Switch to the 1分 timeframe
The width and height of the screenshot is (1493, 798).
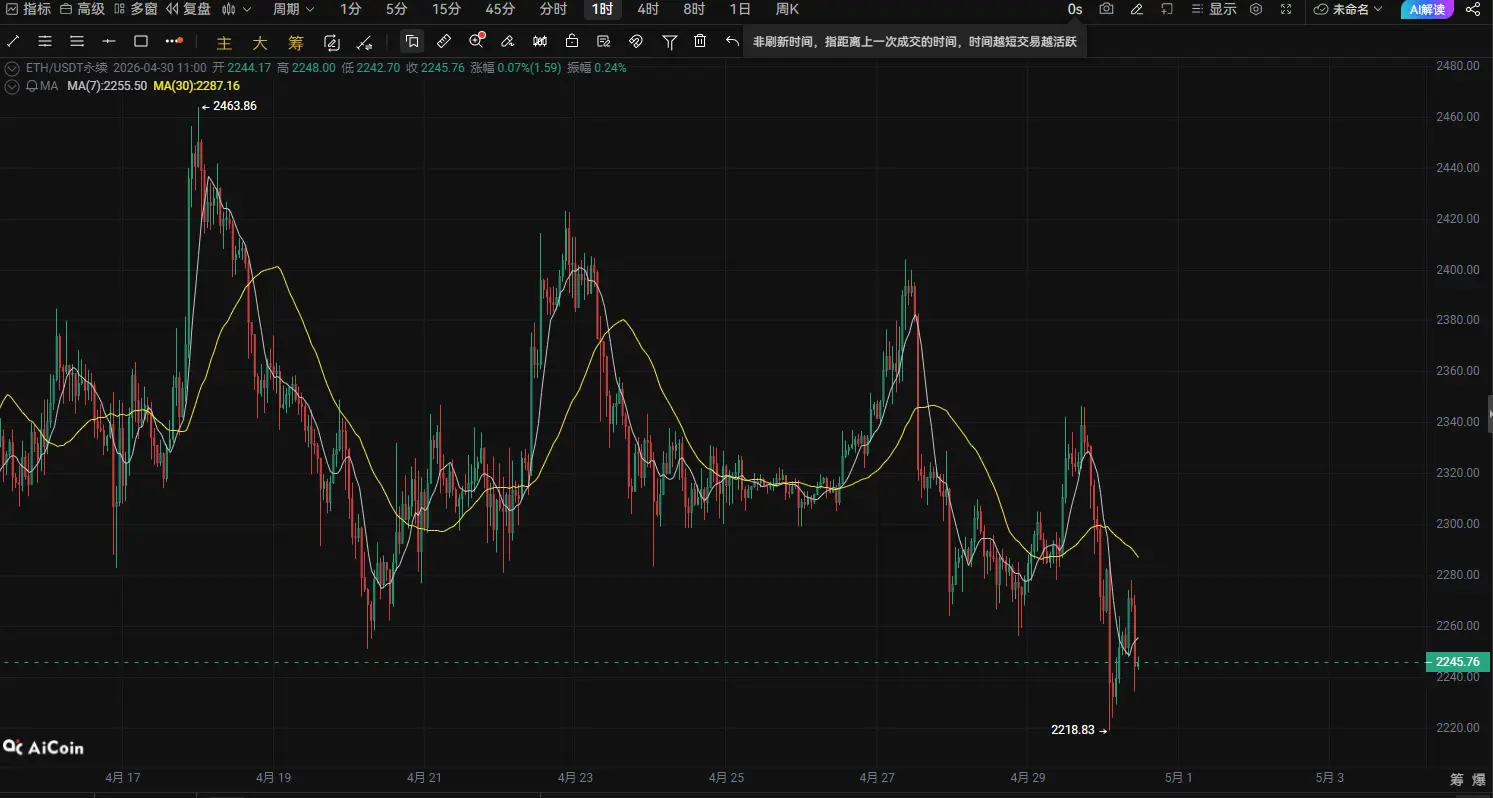(351, 9)
